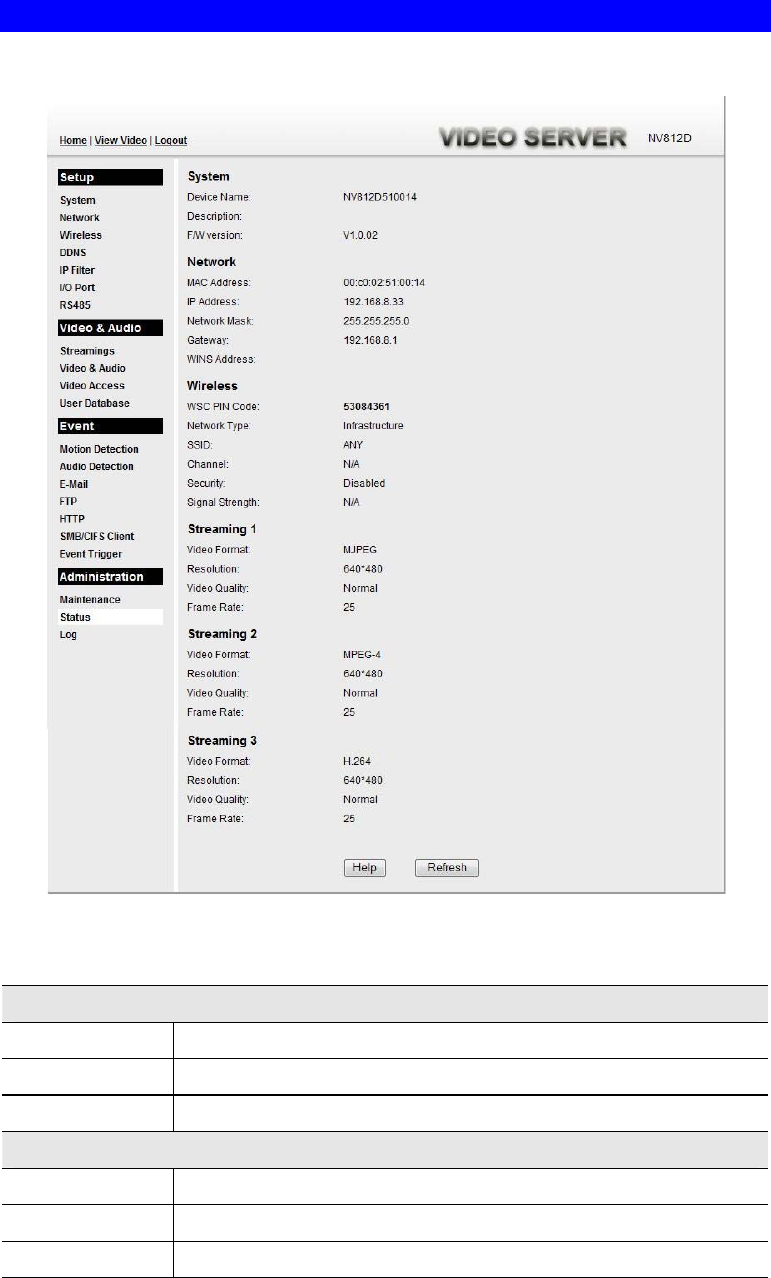Click network type Infrastructure

tap(373, 426)
